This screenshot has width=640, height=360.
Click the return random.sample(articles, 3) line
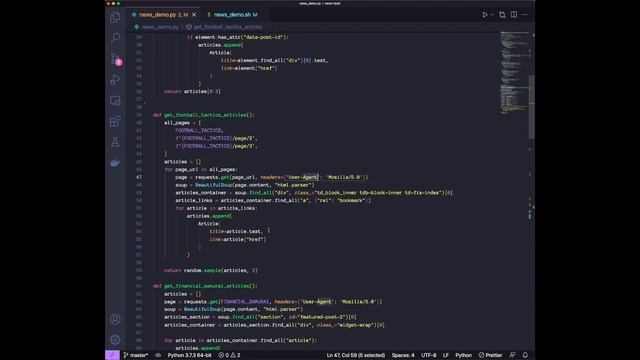point(211,271)
